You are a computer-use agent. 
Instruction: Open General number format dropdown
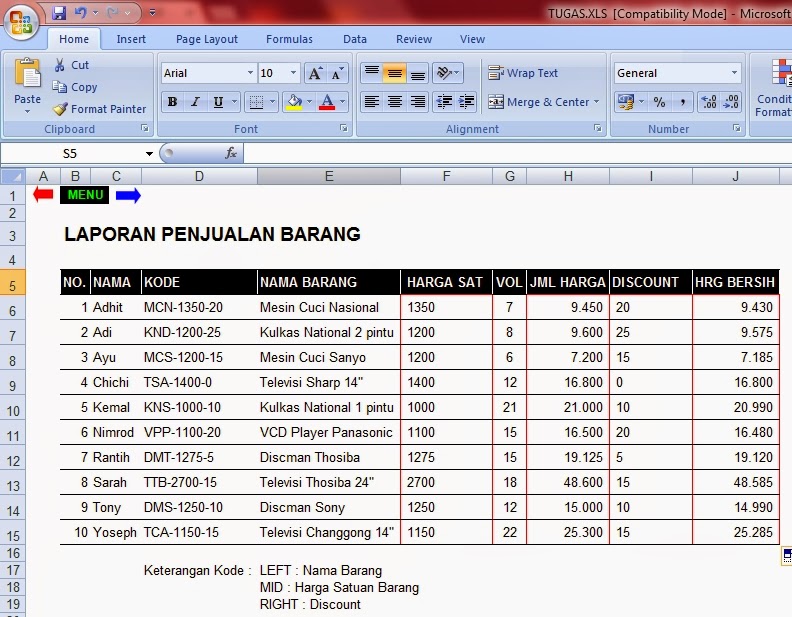[734, 73]
